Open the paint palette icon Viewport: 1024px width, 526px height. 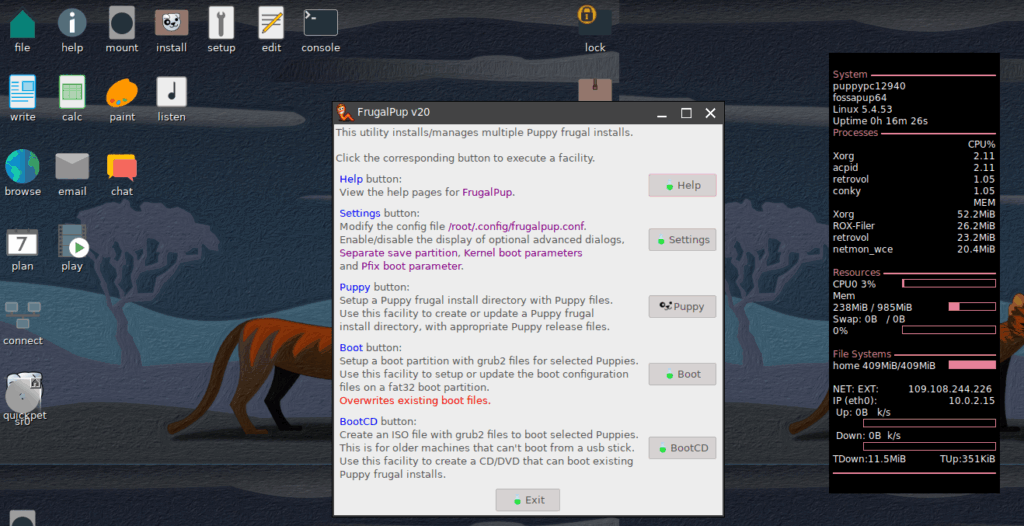121,93
